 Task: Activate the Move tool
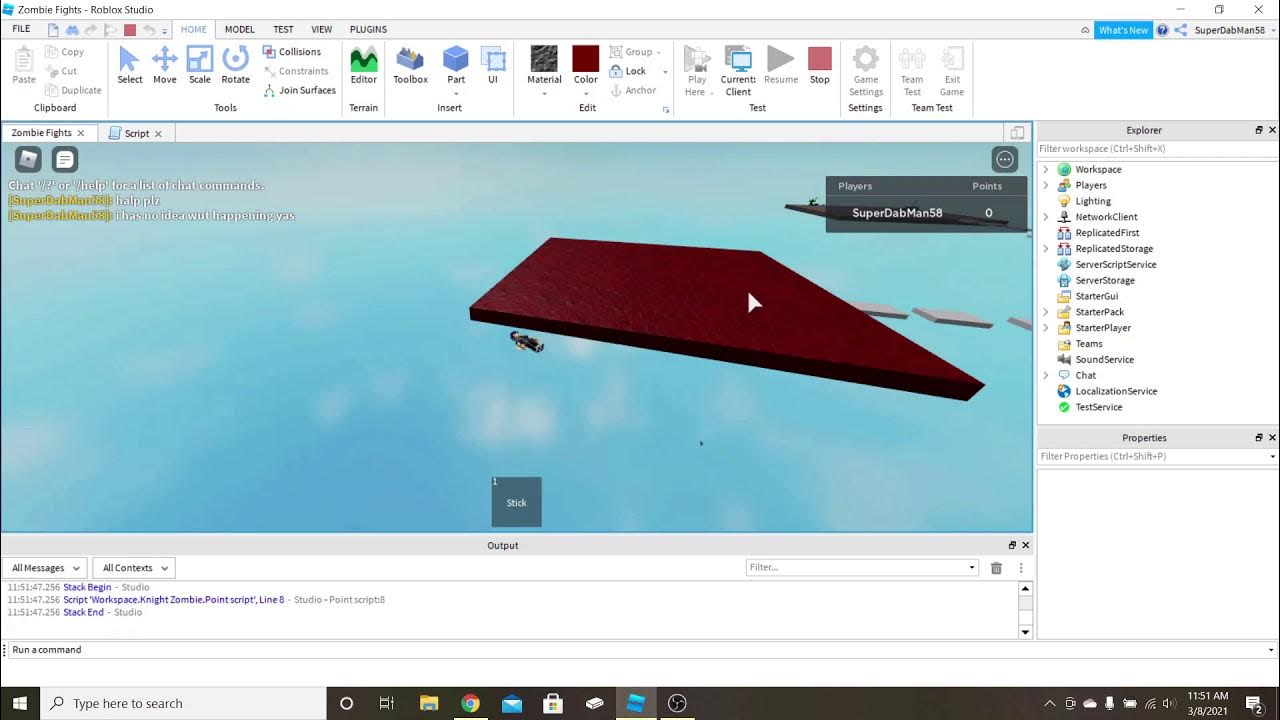pyautogui.click(x=165, y=65)
